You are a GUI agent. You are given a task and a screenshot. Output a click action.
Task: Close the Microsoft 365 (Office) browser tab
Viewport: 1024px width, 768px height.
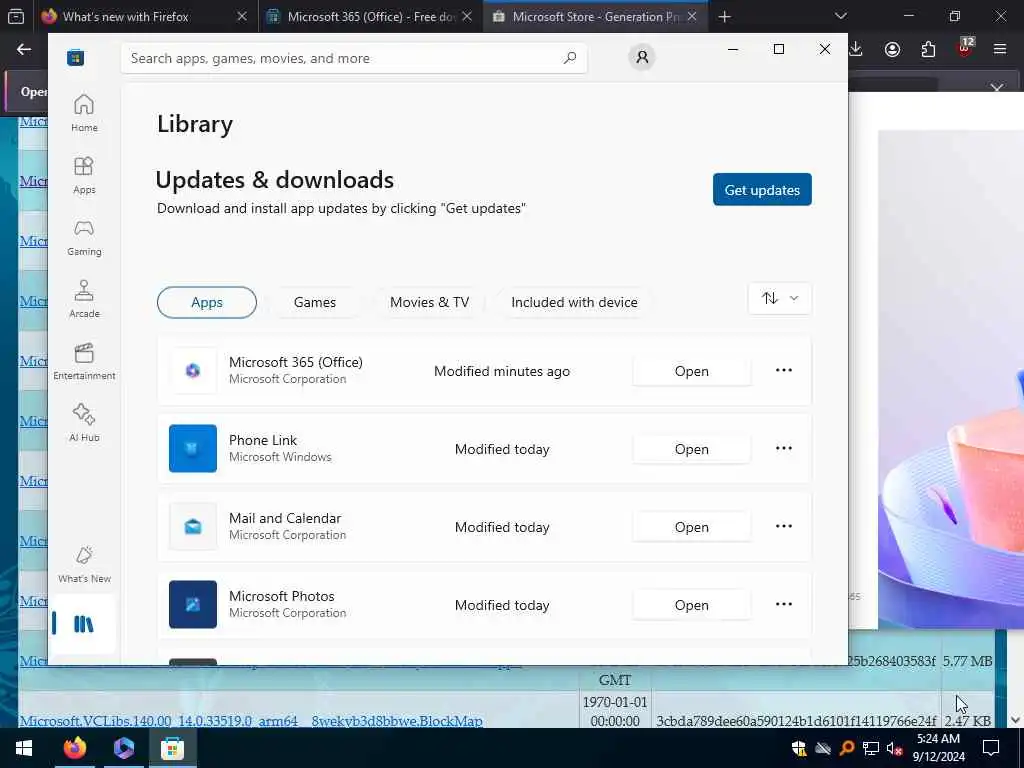[x=467, y=17]
